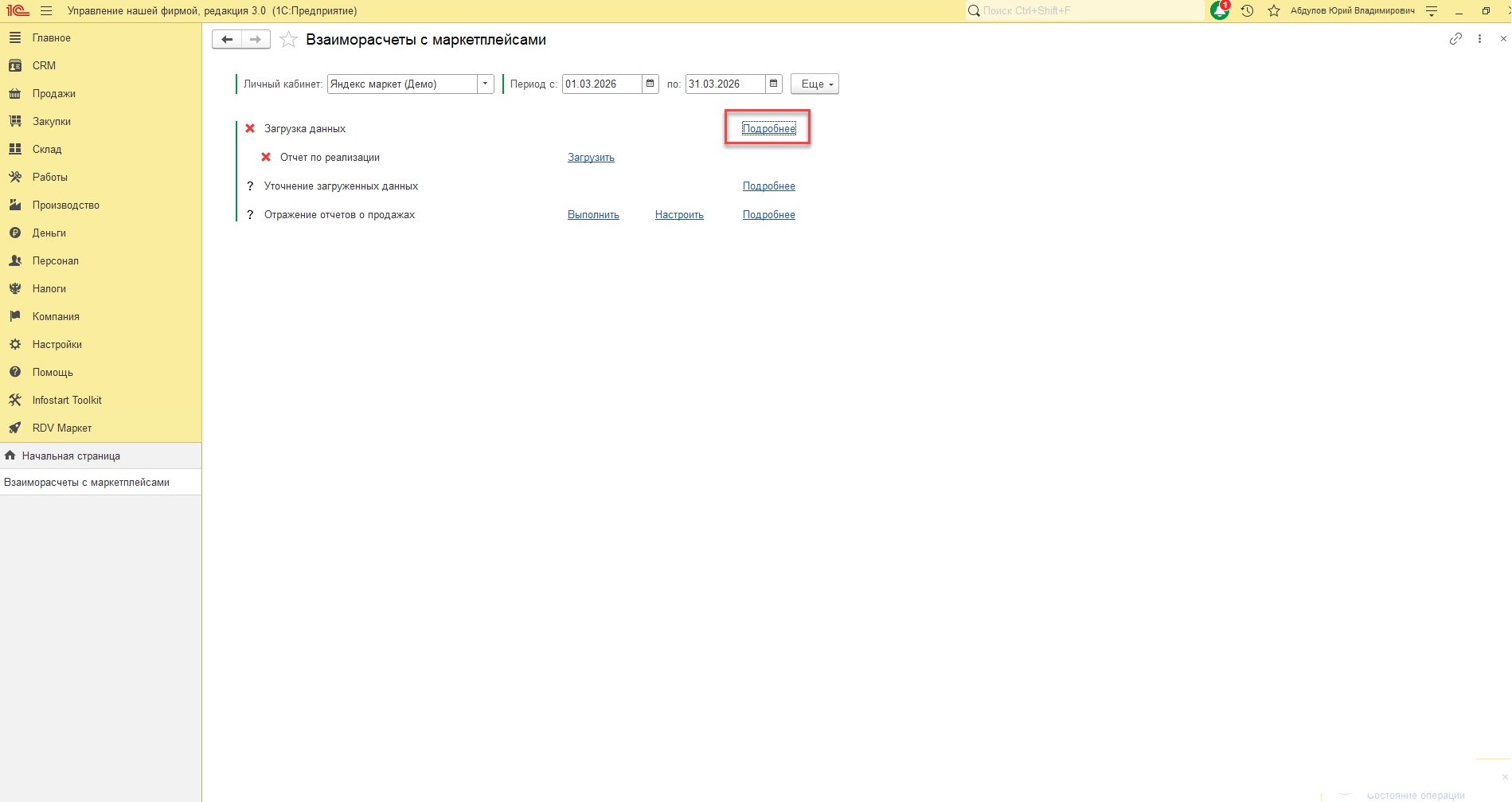Click the Отражение отчетов о продажах label

(x=339, y=214)
